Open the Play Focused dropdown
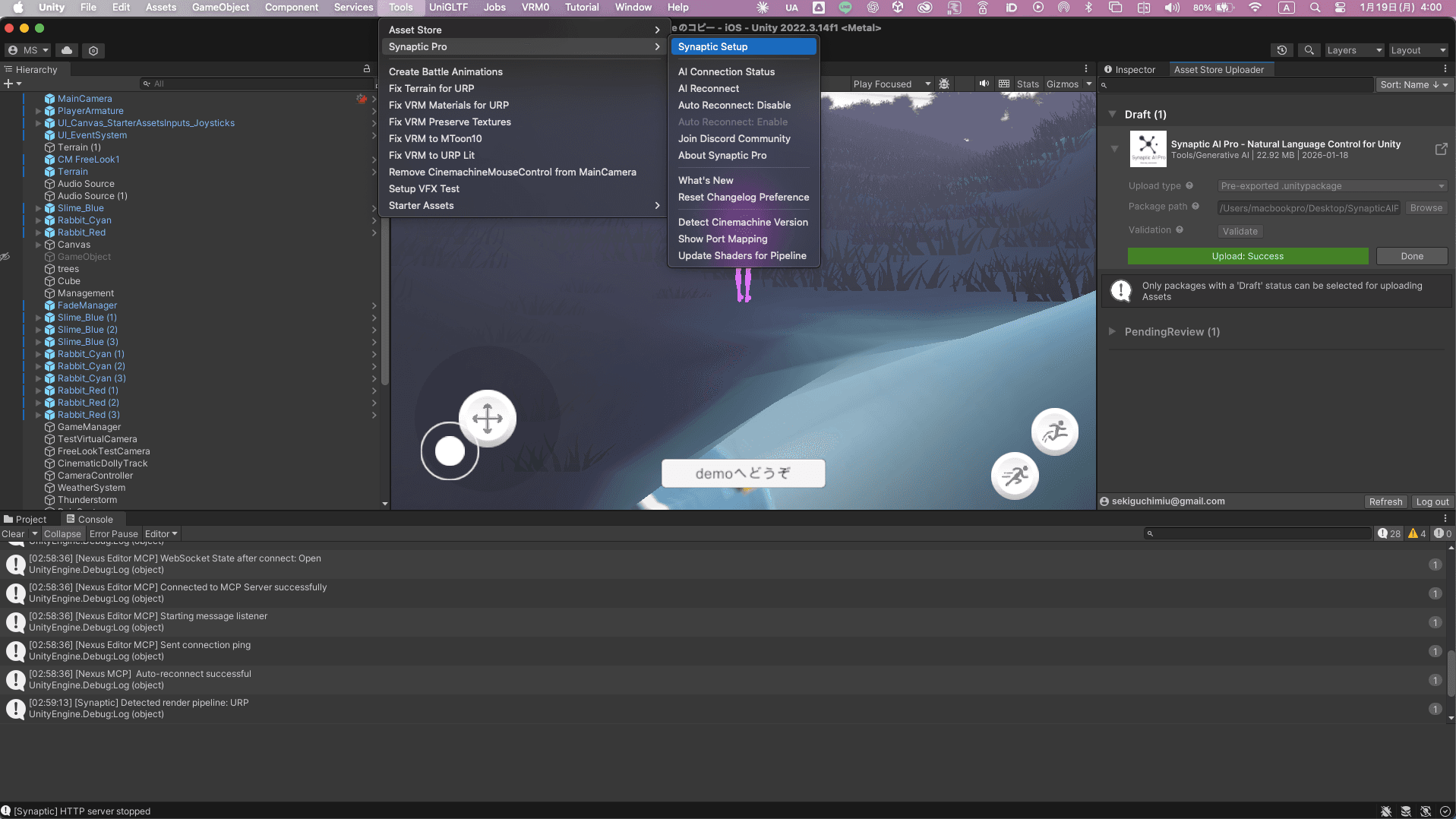1456x819 pixels. pyautogui.click(x=889, y=84)
